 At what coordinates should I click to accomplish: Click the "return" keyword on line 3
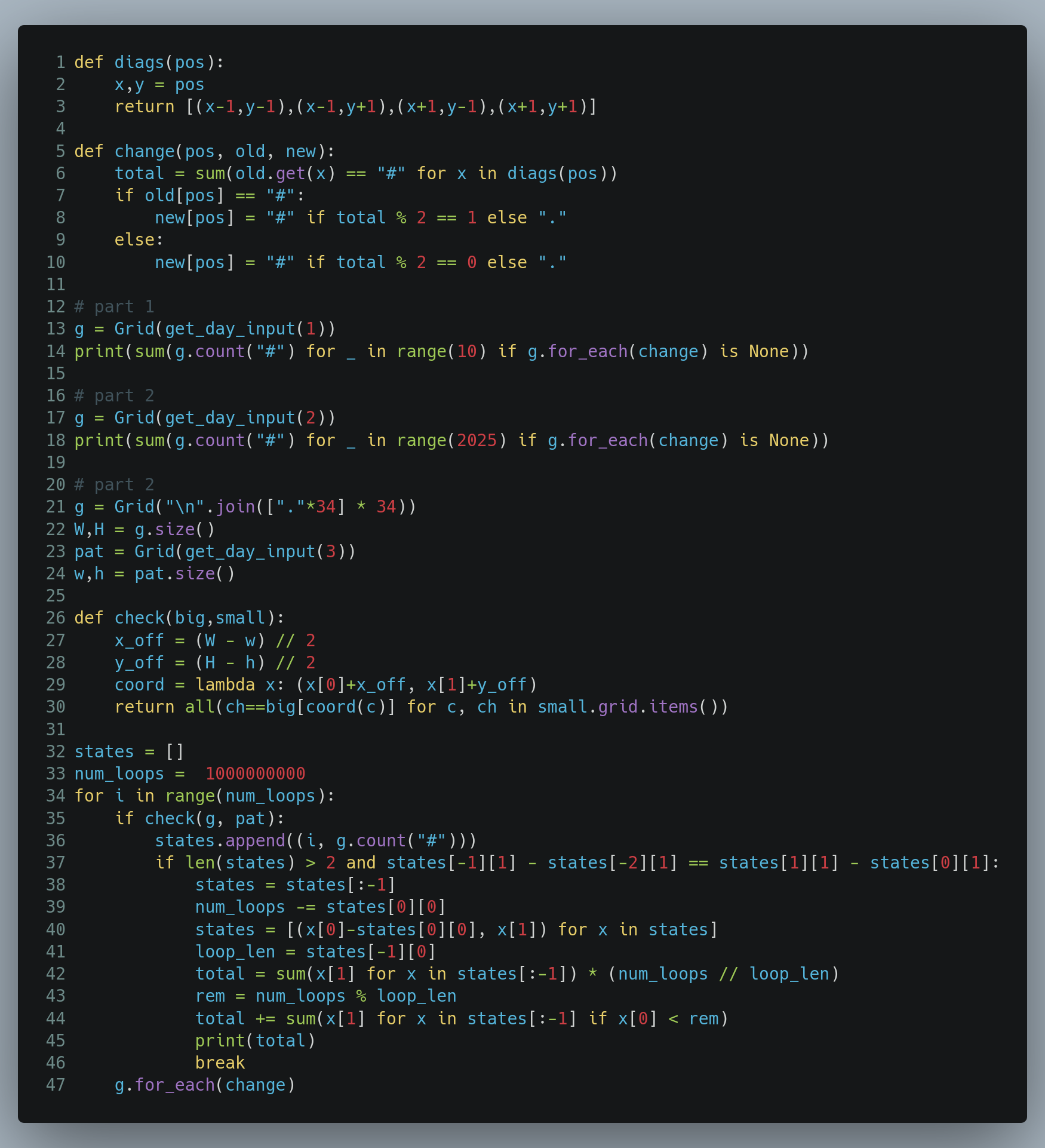[145, 107]
